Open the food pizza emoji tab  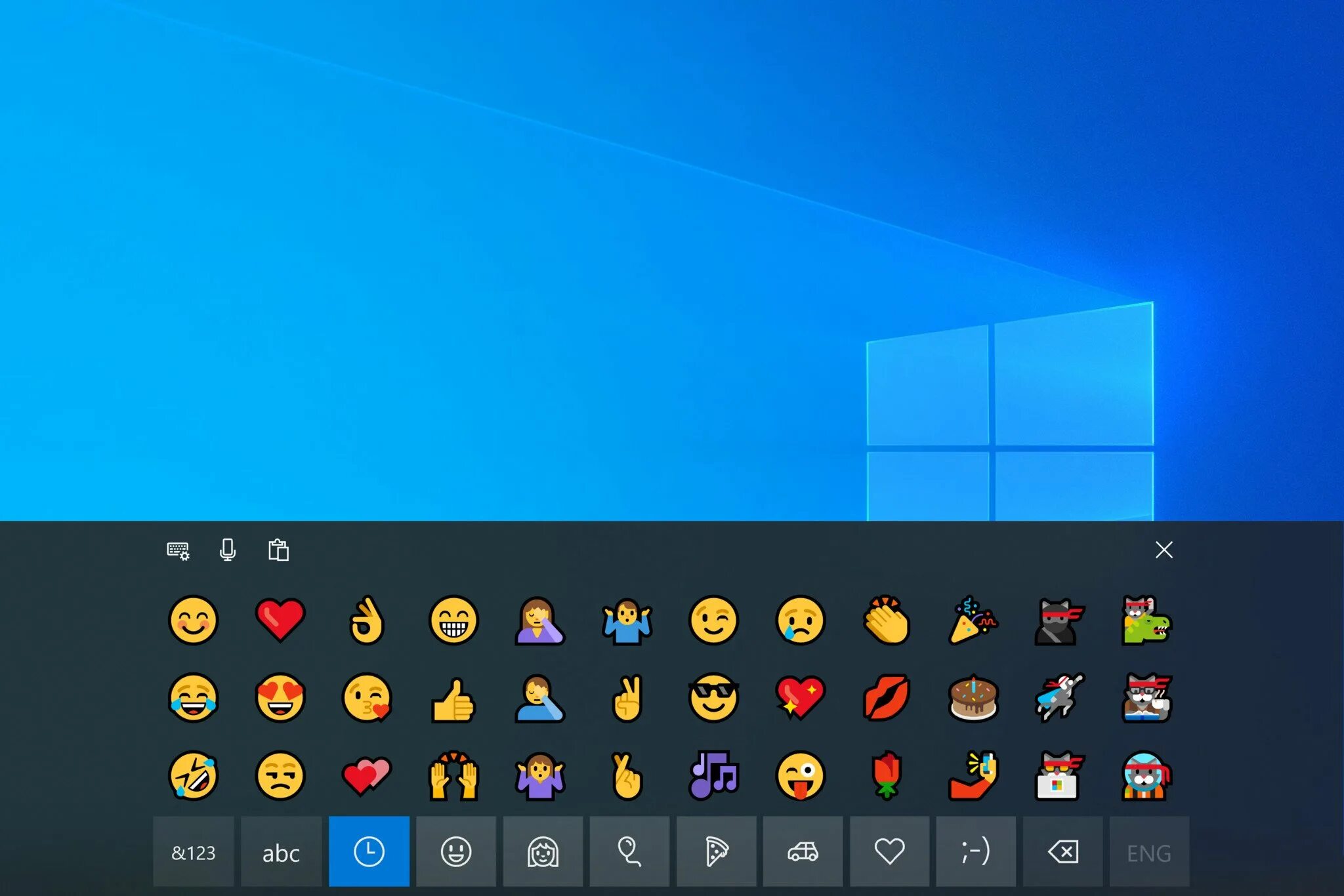click(716, 852)
